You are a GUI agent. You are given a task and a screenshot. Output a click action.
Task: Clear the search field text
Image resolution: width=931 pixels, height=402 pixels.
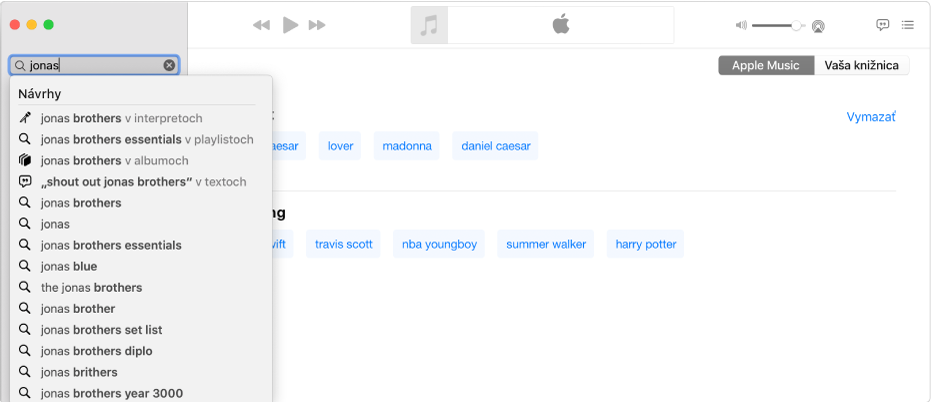coord(169,66)
